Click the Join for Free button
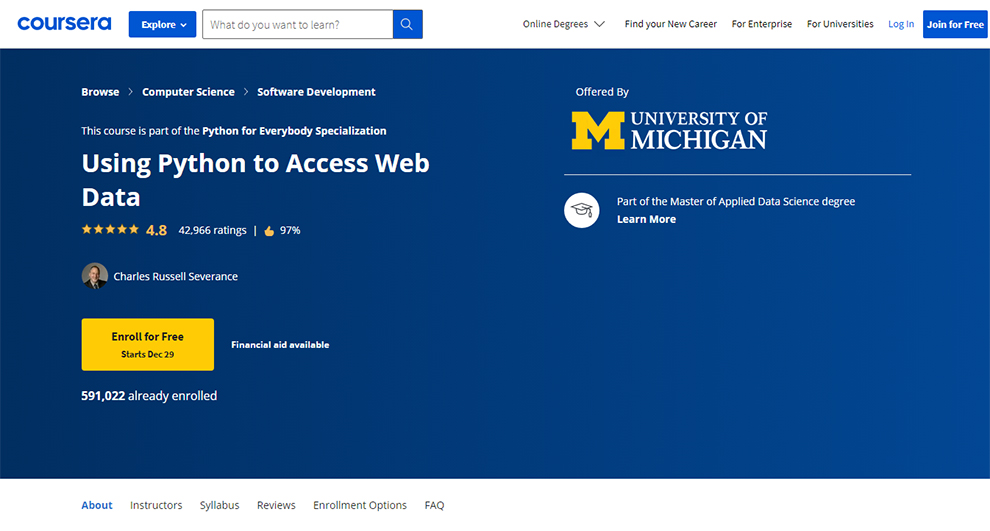Image resolution: width=990 pixels, height=531 pixels. (954, 24)
